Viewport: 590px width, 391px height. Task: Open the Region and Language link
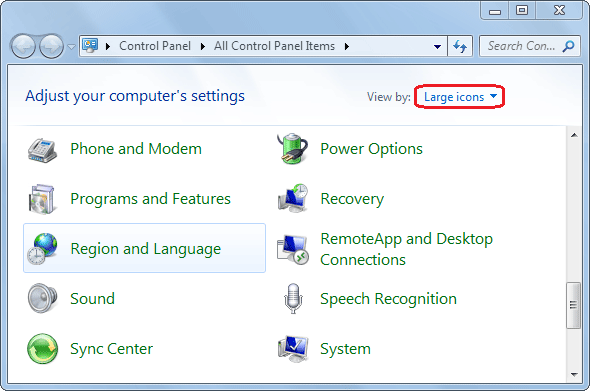click(146, 249)
